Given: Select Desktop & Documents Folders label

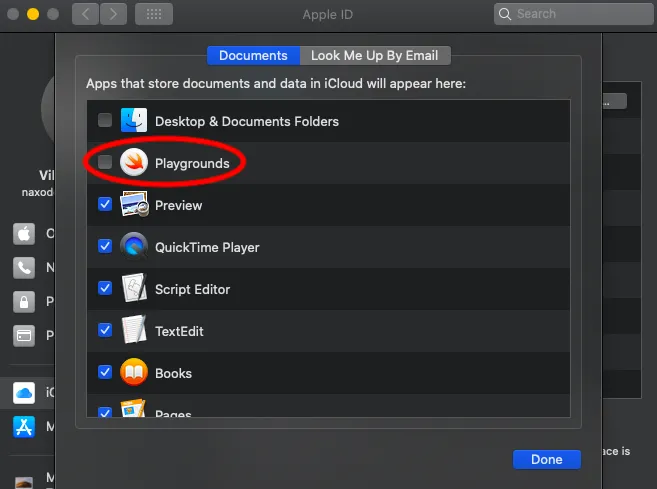Looking at the screenshot, I should point(247,122).
